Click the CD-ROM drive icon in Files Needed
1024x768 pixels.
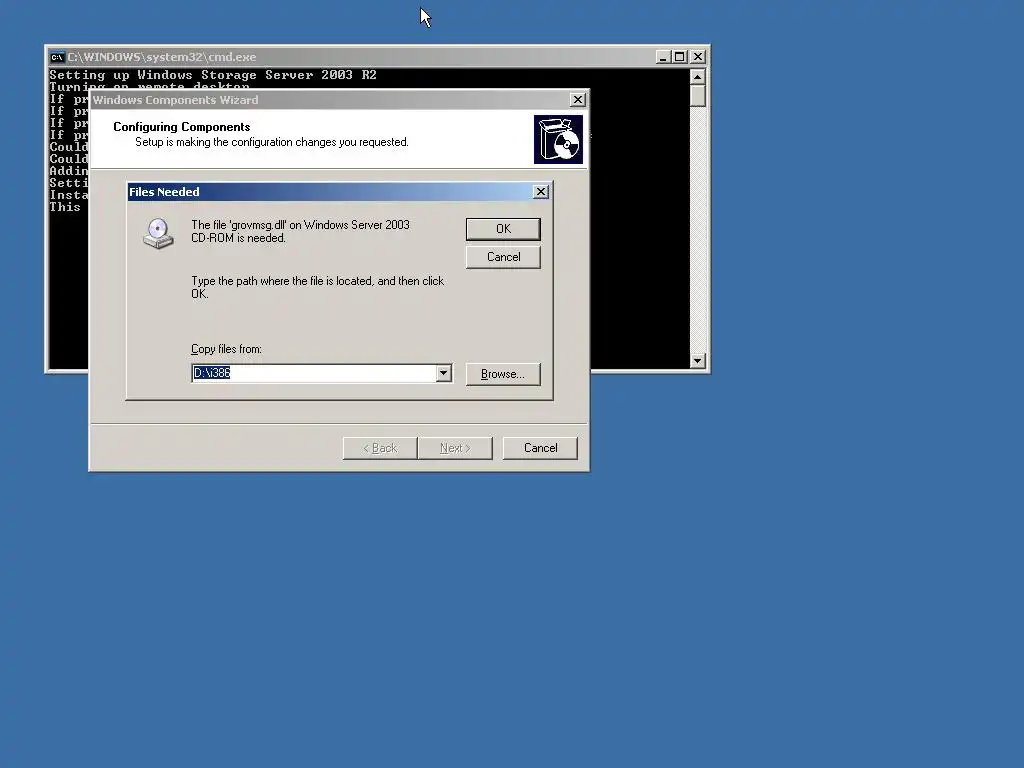tap(158, 234)
